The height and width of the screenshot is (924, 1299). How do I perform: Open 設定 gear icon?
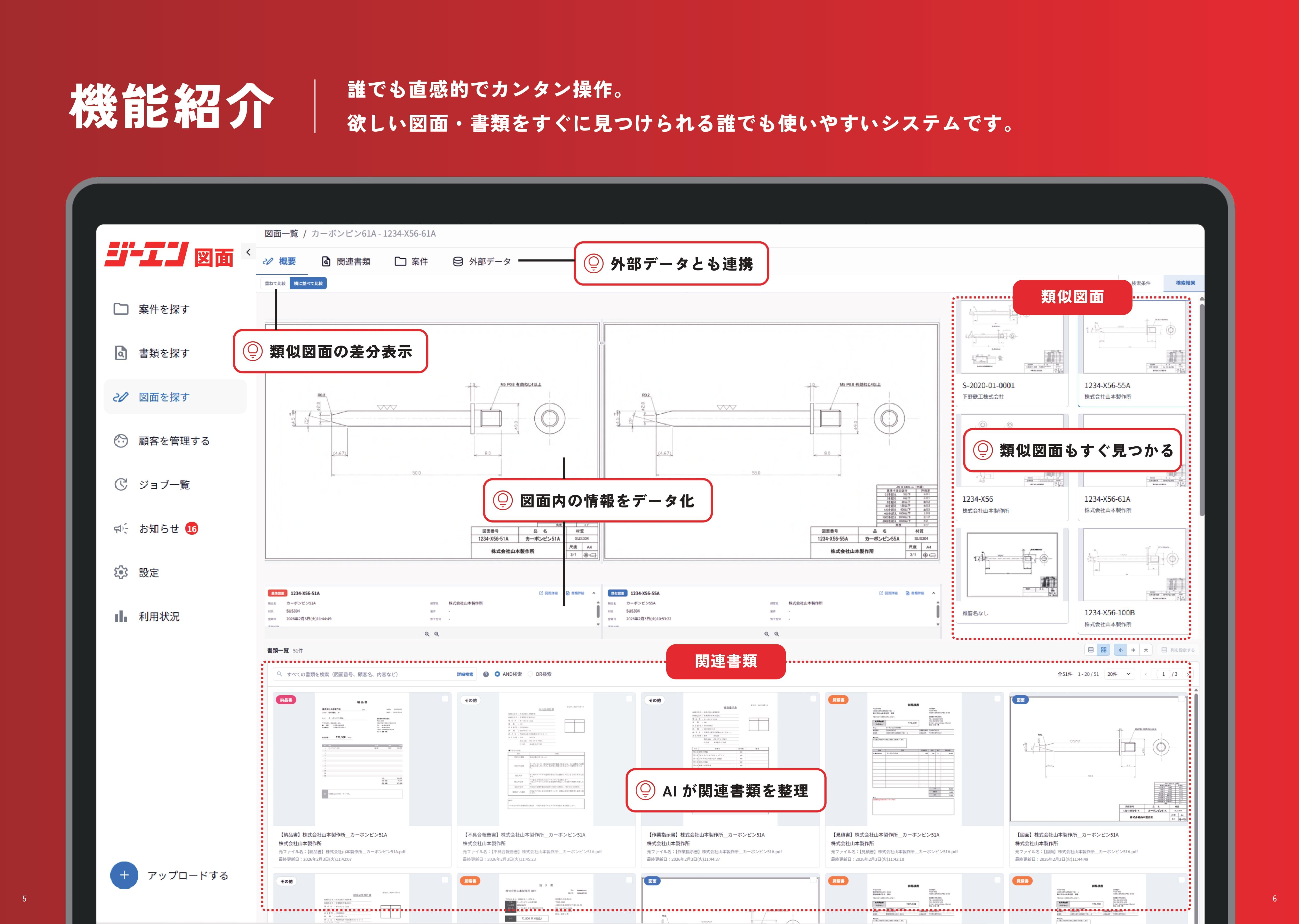click(x=121, y=572)
